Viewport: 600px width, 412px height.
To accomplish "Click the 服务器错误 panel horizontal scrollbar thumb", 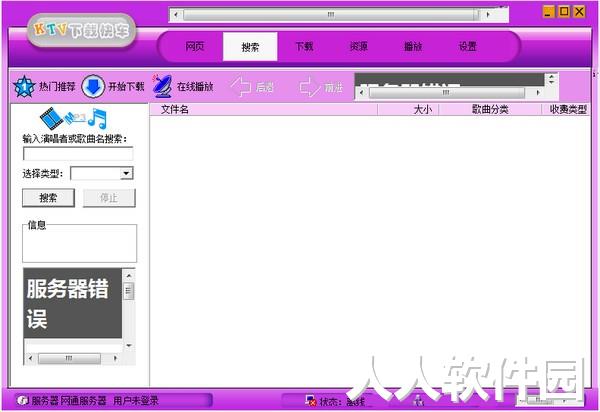I will [69, 358].
